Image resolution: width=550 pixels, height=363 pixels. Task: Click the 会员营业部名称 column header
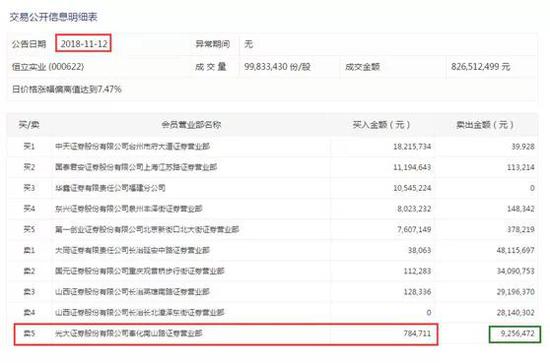pos(191,125)
